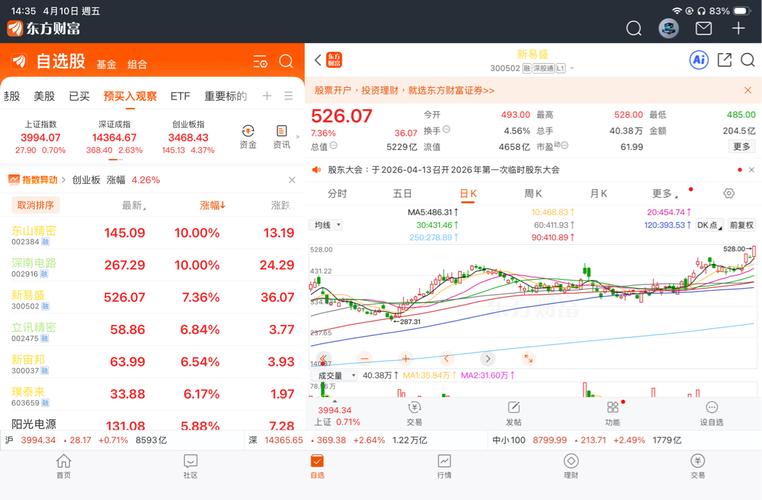Viewport: 762px width, 500px height.
Task: Switch to the 周K chart tab
Action: (x=533, y=193)
